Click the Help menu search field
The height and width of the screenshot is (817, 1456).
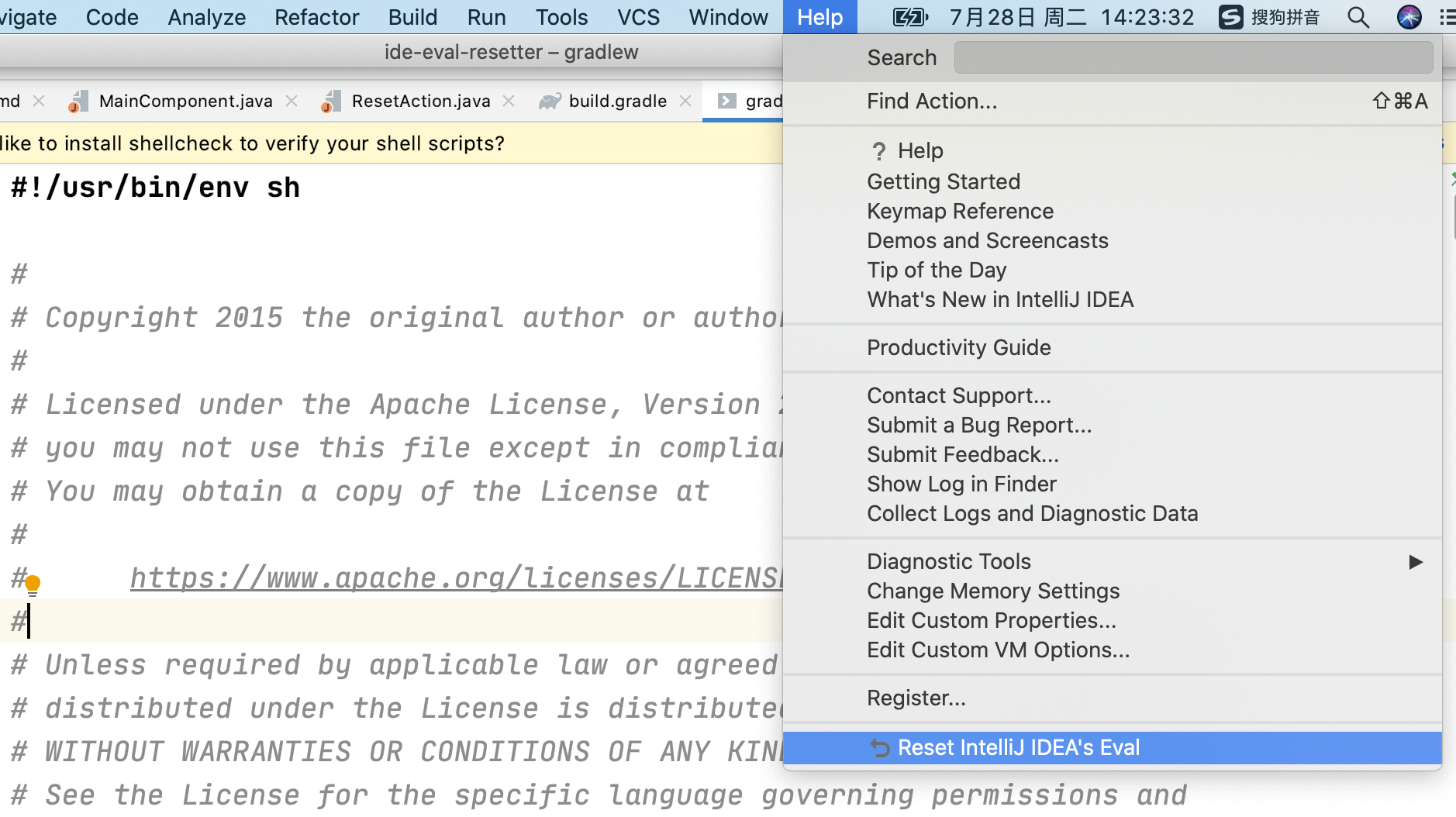[1193, 57]
